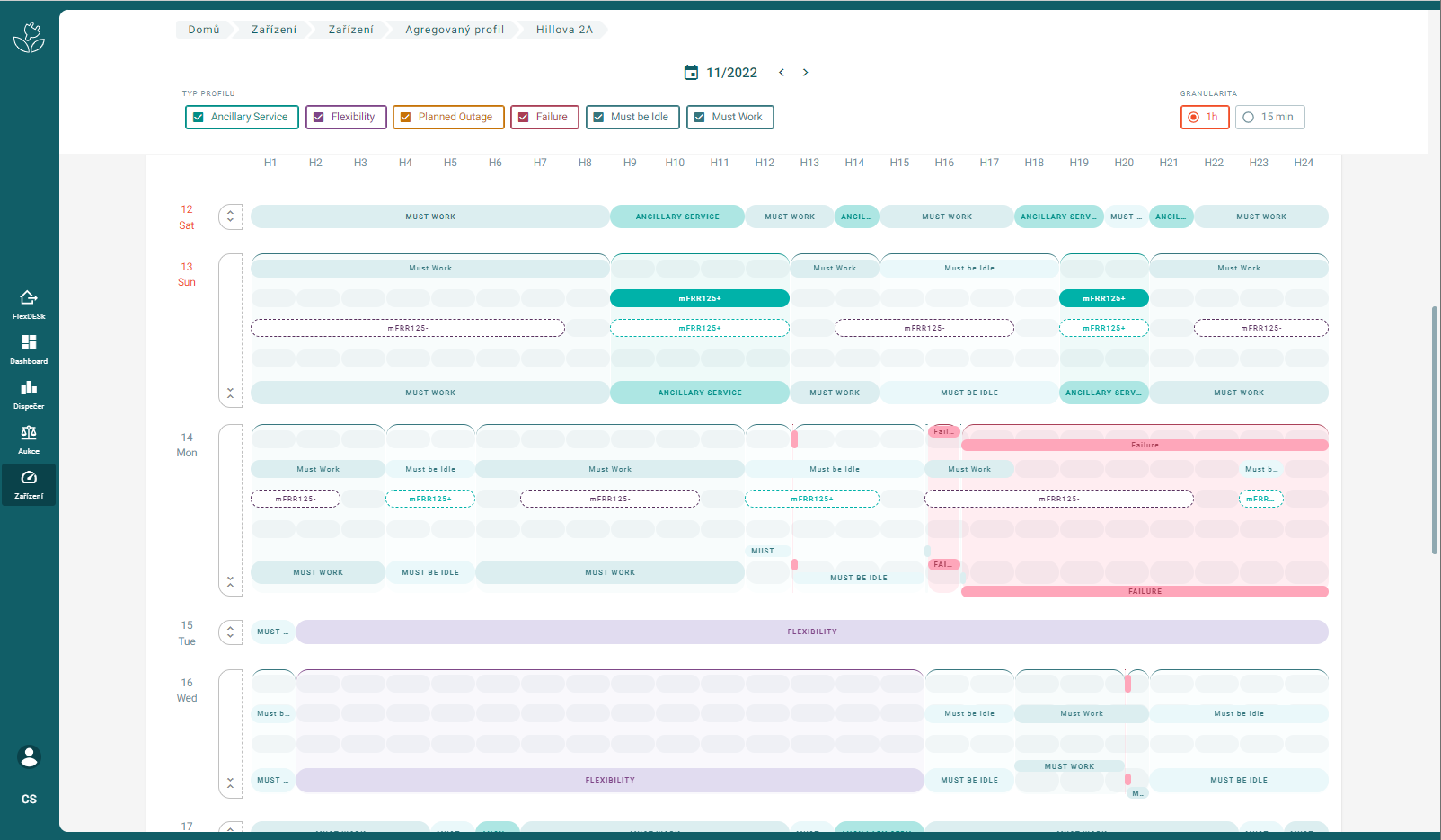Image resolution: width=1441 pixels, height=840 pixels.
Task: Go to previous month arrow
Action: (x=782, y=73)
